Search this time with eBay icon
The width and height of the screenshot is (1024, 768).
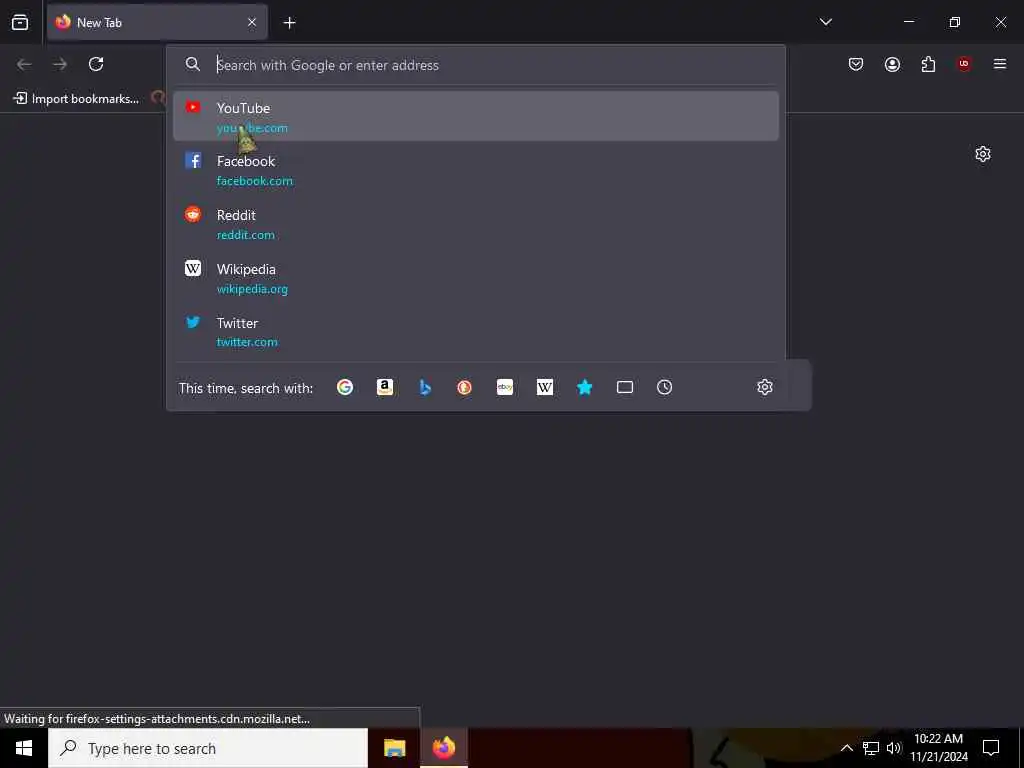[x=505, y=387]
